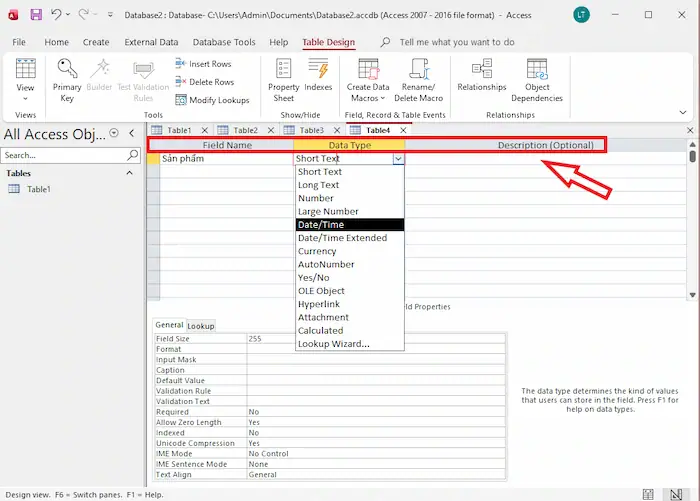Open Table1 in the navigation pane
This screenshot has height=501, width=700.
click(x=38, y=189)
